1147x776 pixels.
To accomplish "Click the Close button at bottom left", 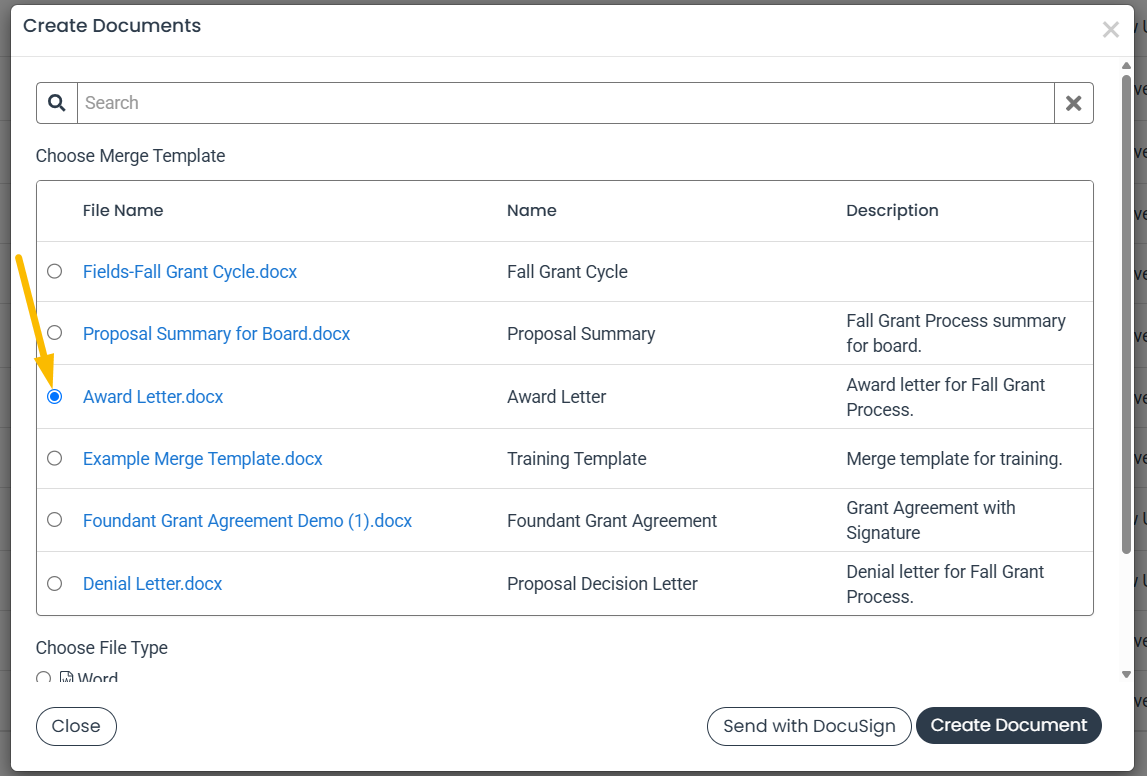I will click(x=76, y=726).
